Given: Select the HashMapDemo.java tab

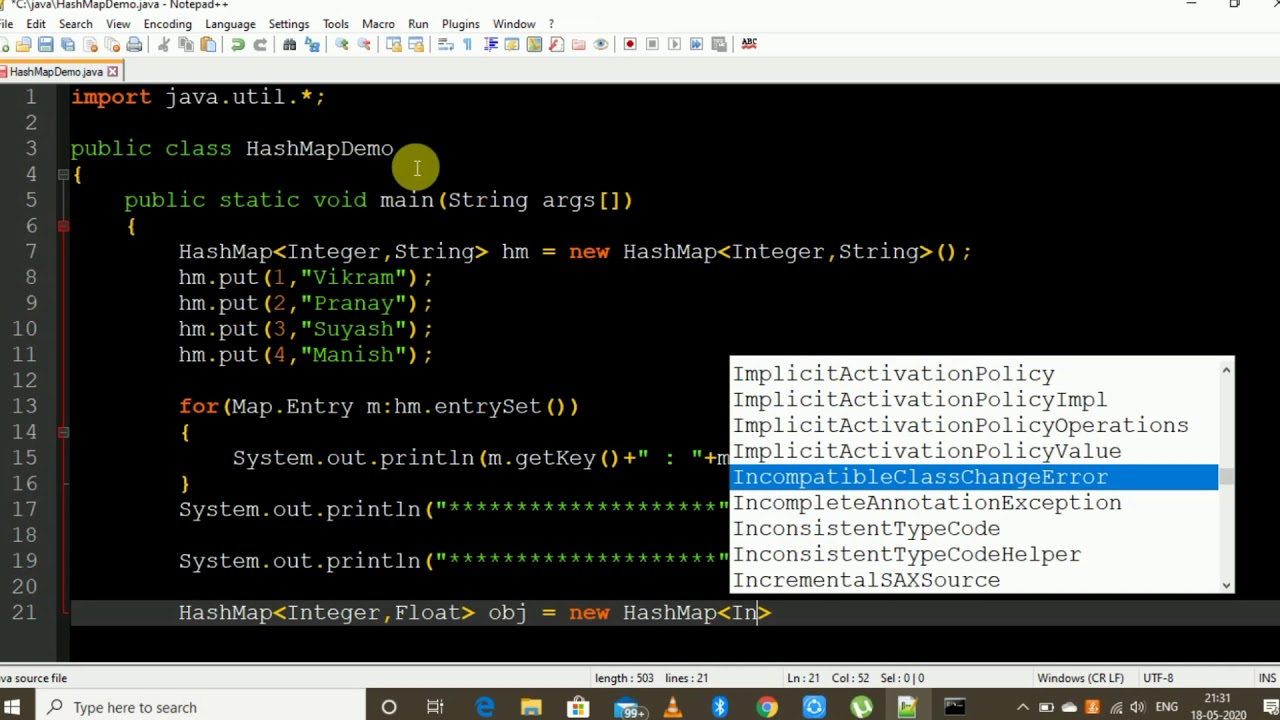Looking at the screenshot, I should tap(56, 72).
